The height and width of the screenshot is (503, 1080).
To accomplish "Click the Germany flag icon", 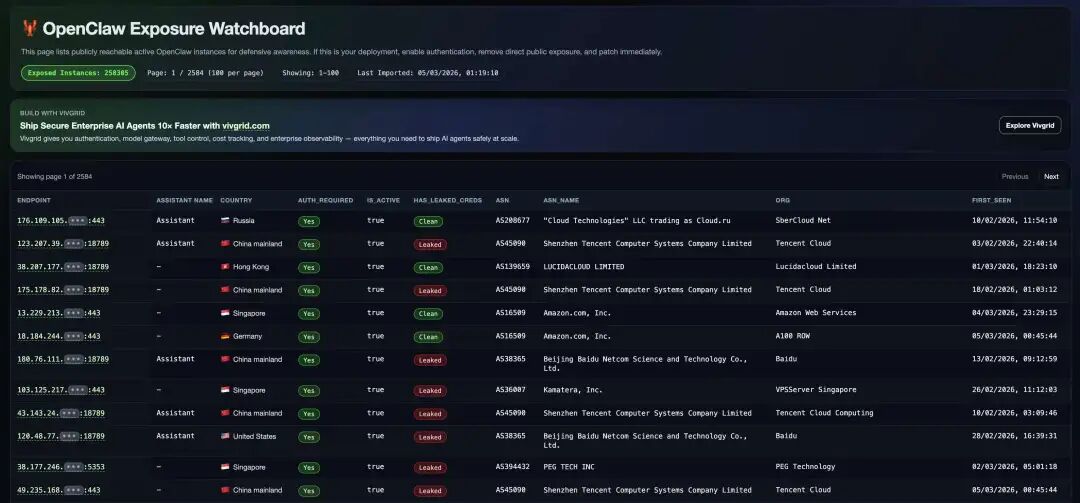I will pos(225,337).
